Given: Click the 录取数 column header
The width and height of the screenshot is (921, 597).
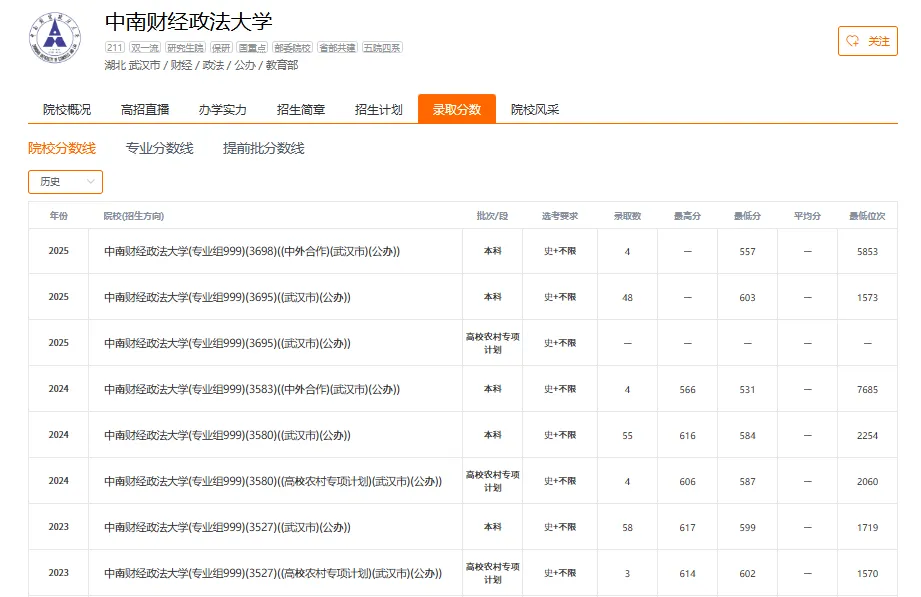Looking at the screenshot, I should 627,216.
